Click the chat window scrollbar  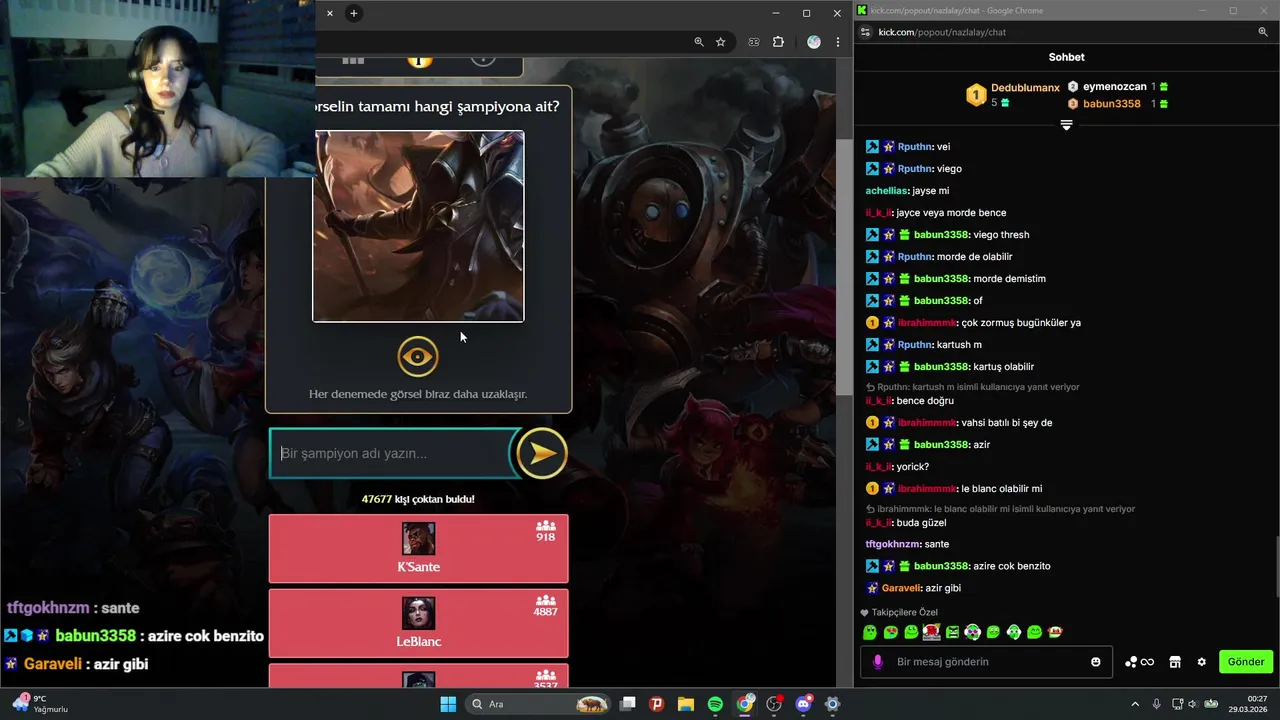(1276, 565)
